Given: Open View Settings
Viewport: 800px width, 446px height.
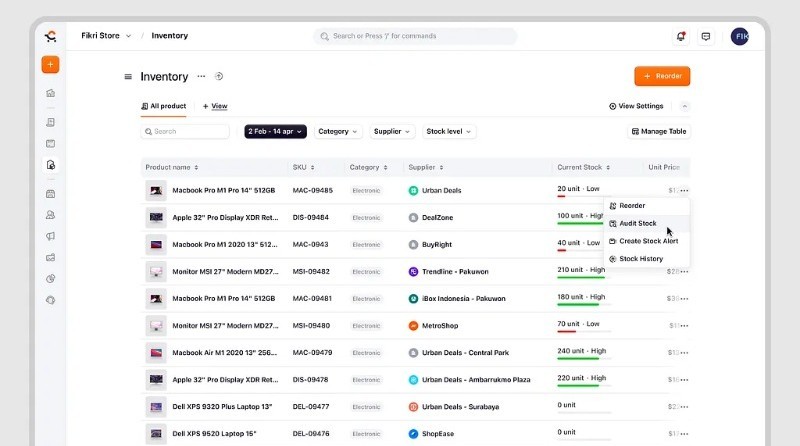Looking at the screenshot, I should point(636,106).
